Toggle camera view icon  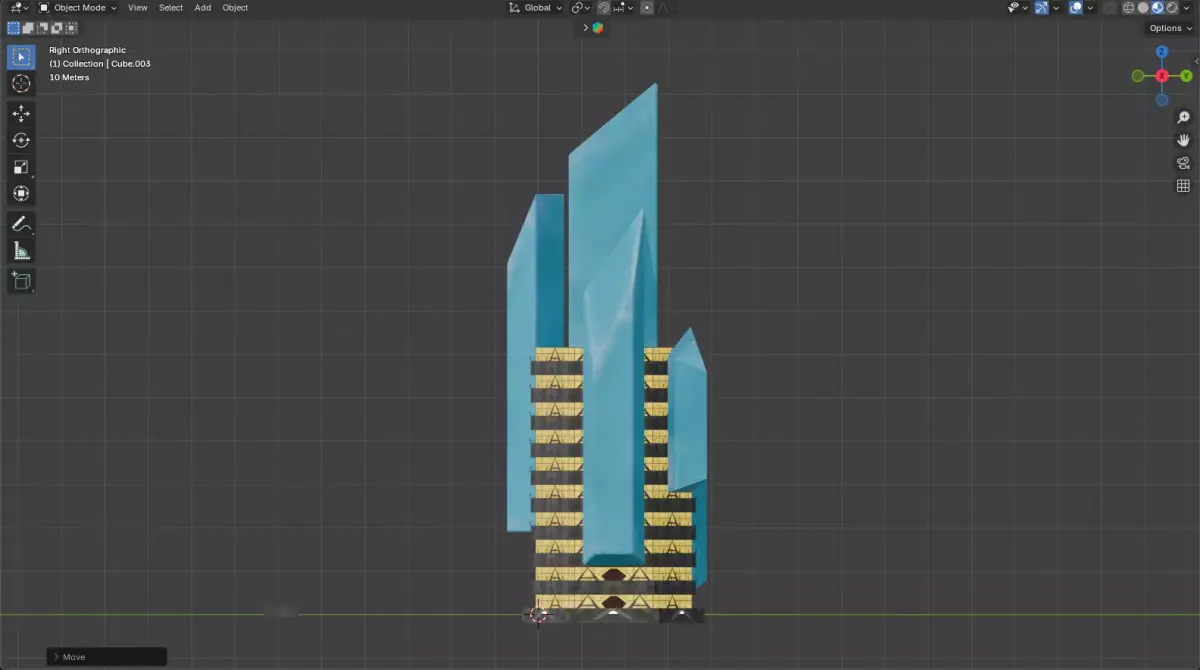[1183, 163]
